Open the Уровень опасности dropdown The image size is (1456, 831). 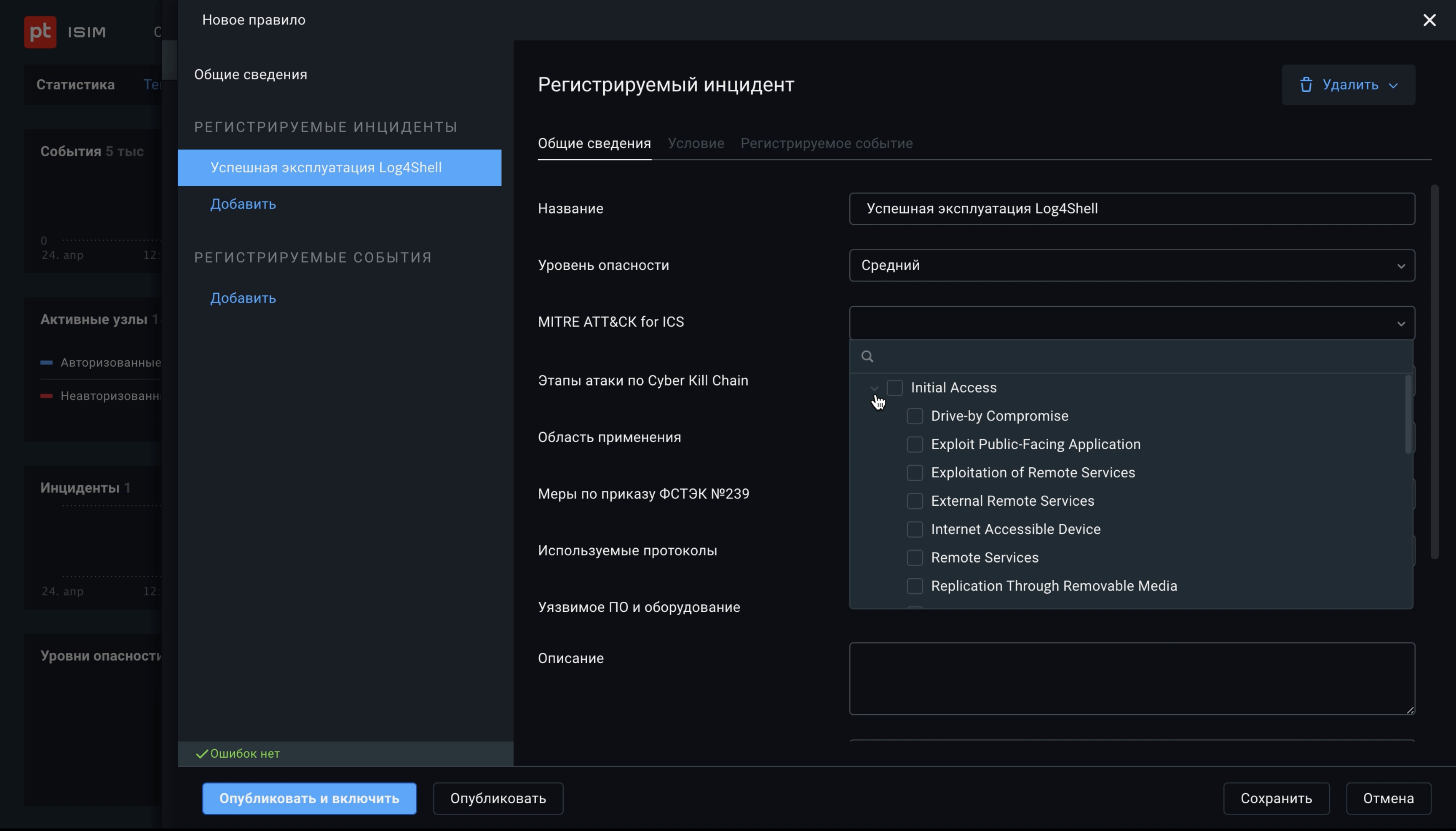click(x=1131, y=265)
